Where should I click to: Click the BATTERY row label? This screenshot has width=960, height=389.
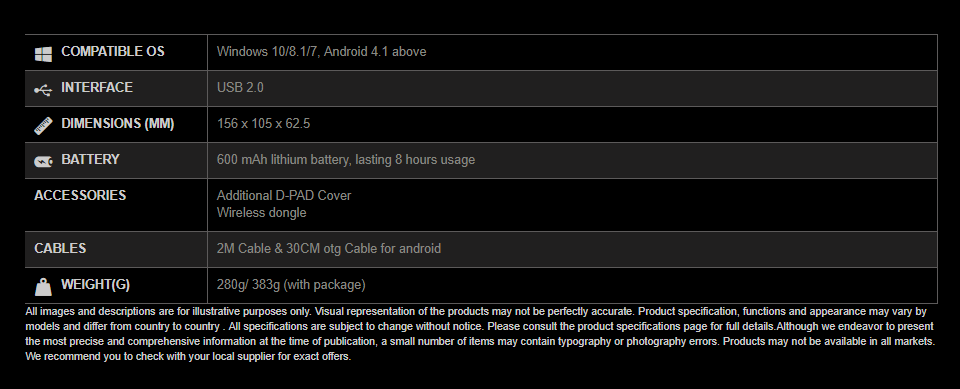point(90,159)
